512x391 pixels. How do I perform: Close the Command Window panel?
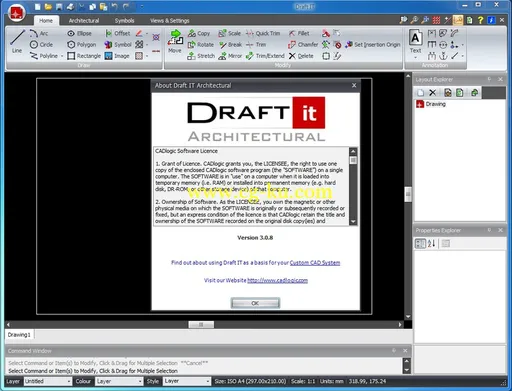click(x=405, y=351)
